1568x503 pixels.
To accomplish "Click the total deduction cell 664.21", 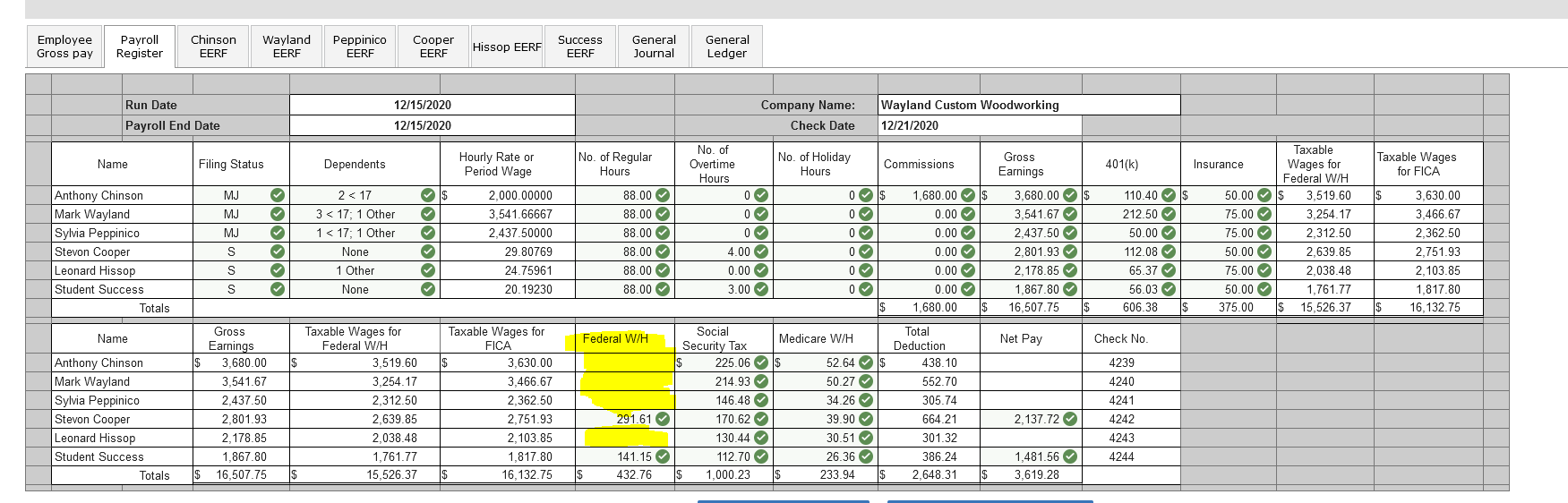I will 929,419.
